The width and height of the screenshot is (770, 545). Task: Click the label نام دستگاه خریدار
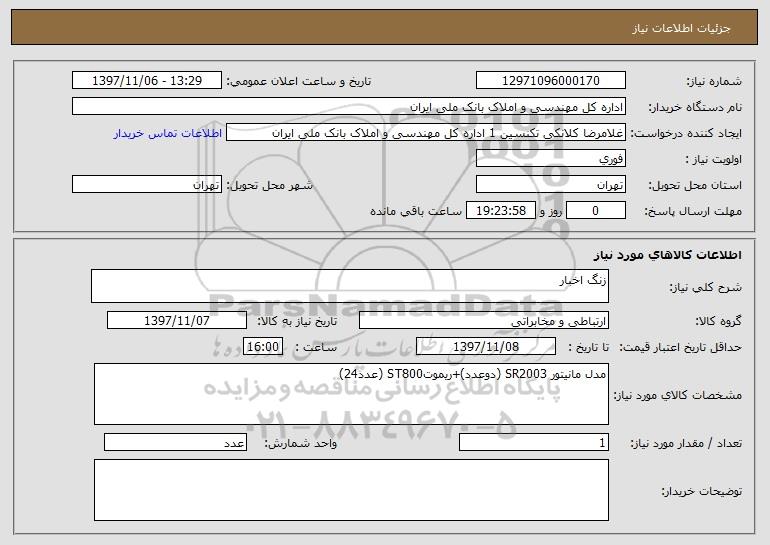click(695, 108)
